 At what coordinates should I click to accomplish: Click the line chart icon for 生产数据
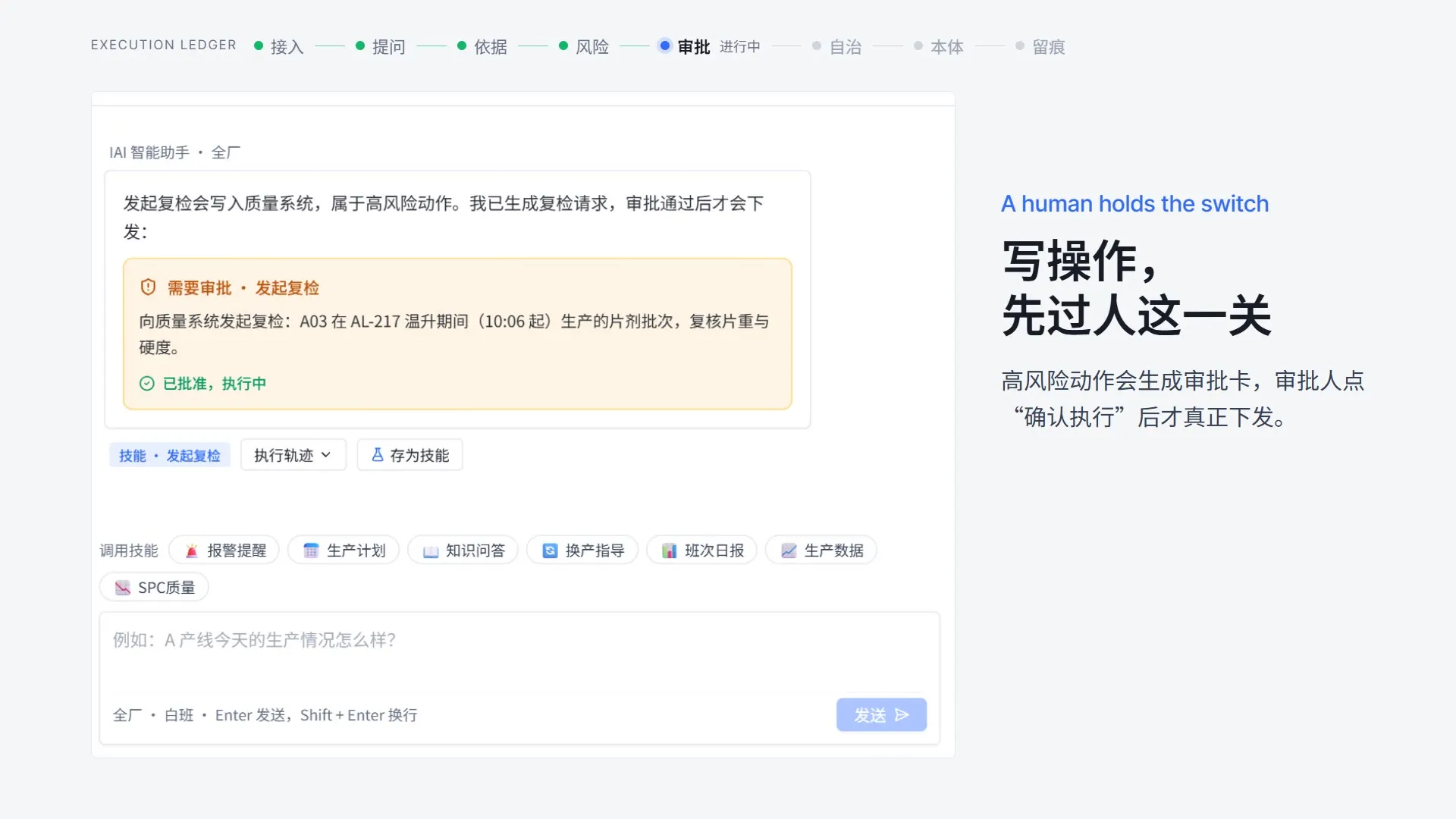(x=789, y=551)
